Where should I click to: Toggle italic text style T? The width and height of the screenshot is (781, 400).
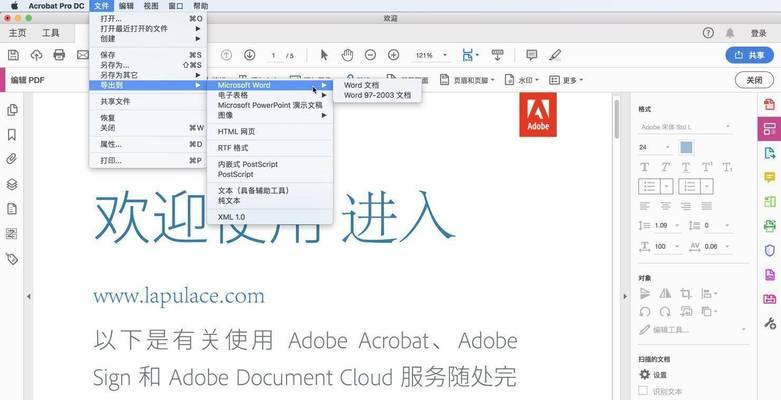[665, 167]
